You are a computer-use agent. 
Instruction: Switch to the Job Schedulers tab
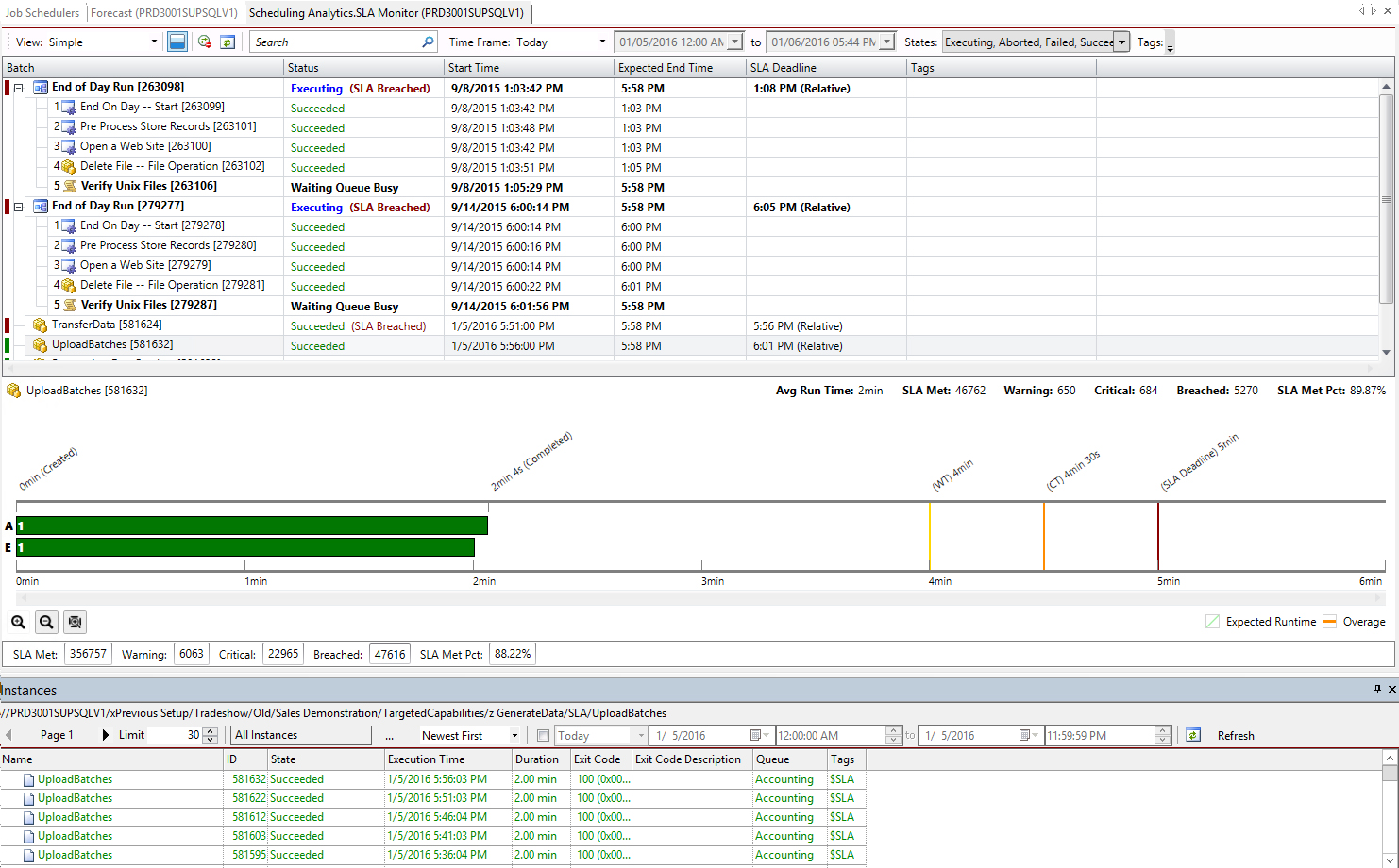40,12
